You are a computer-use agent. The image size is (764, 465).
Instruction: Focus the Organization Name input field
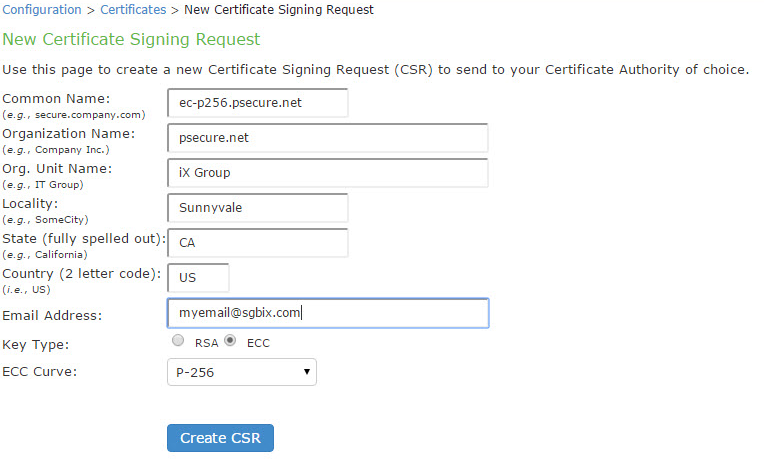click(327, 138)
